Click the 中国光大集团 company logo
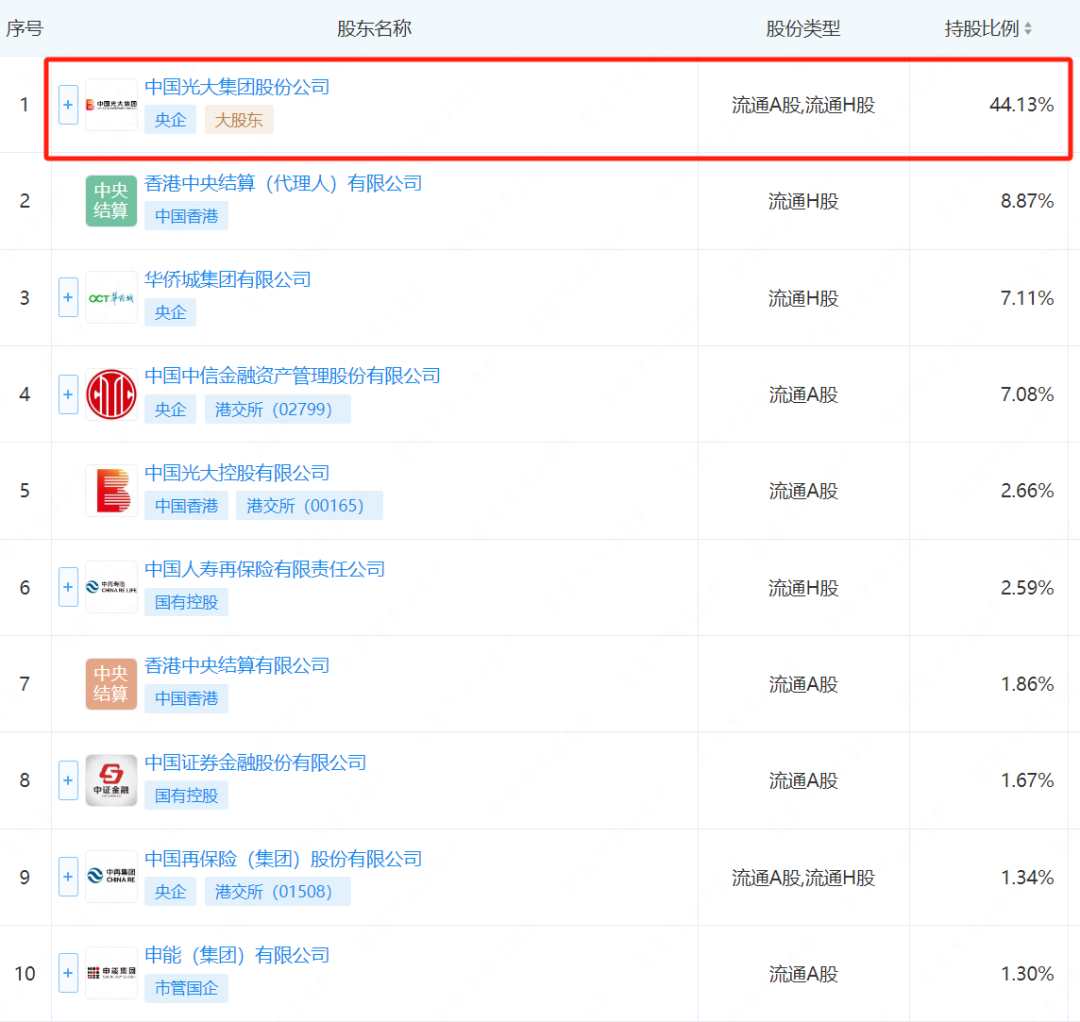 (111, 105)
